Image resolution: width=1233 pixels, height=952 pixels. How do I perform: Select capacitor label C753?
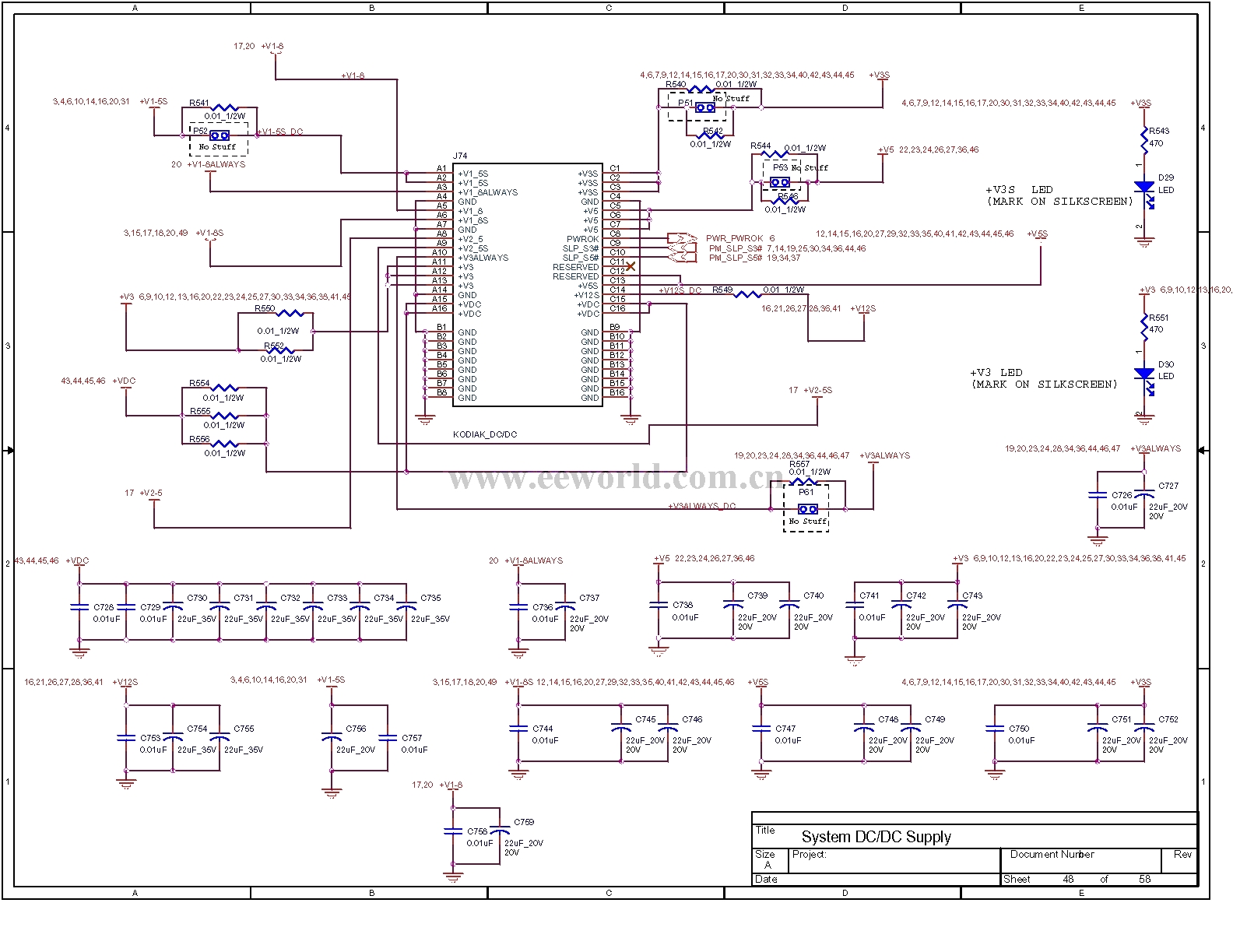pos(150,738)
